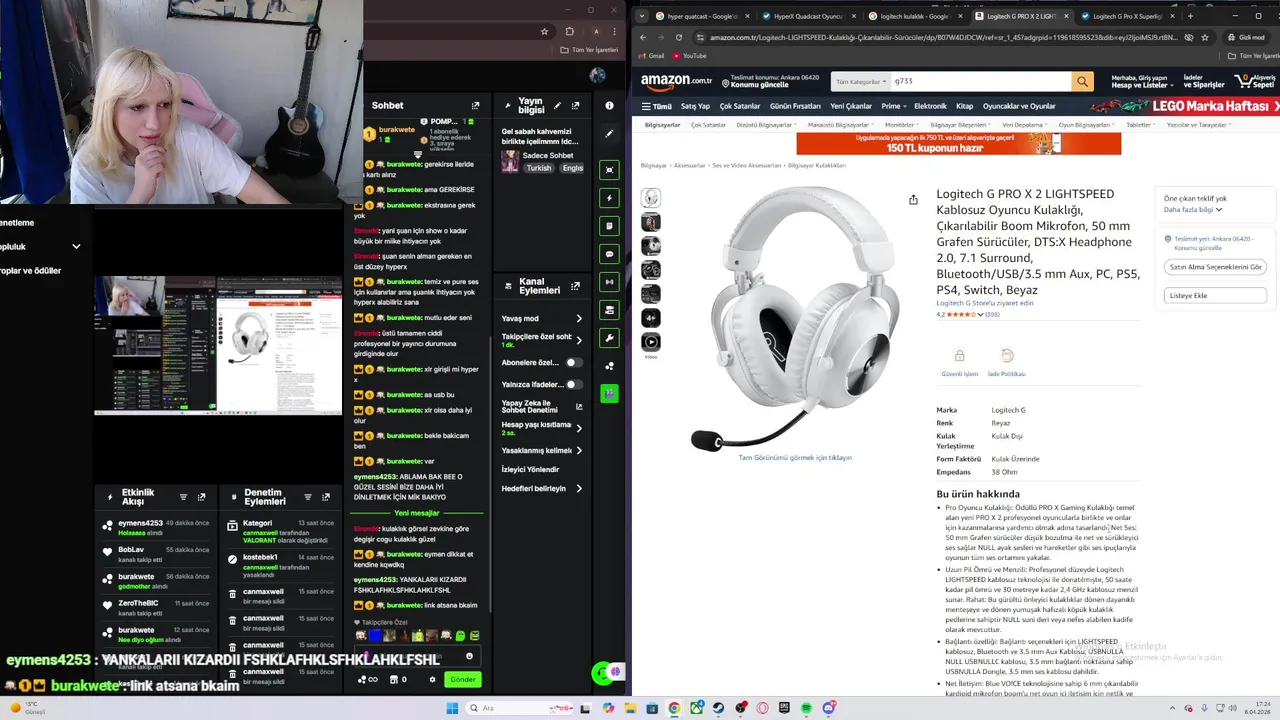Switch to the HyperX Quadcast Oyuncu tab
The image size is (1280, 720).
807,16
